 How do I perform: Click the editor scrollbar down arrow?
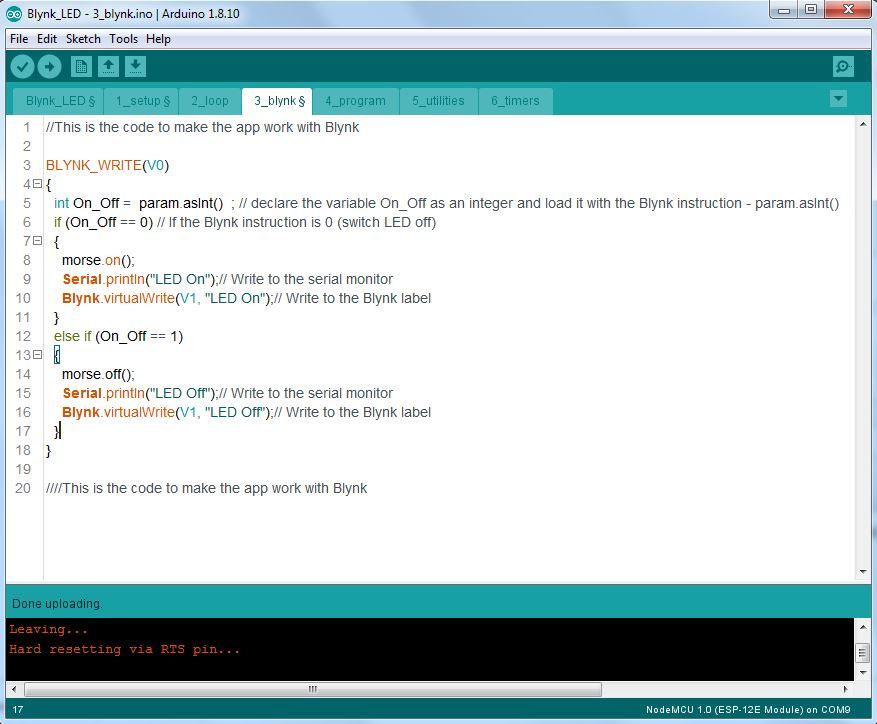[x=862, y=572]
